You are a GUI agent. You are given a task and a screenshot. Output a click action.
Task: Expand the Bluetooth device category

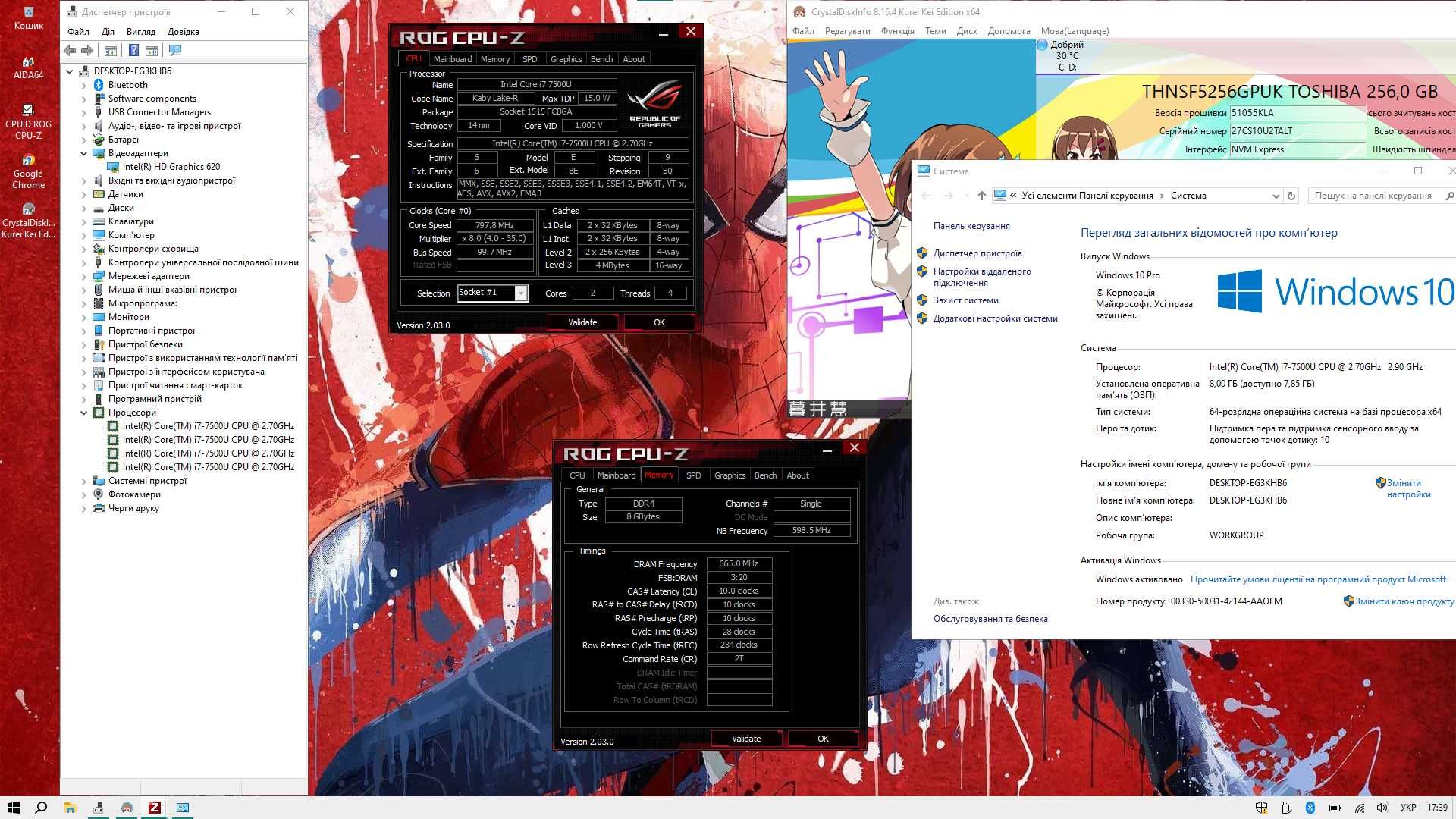click(x=84, y=85)
